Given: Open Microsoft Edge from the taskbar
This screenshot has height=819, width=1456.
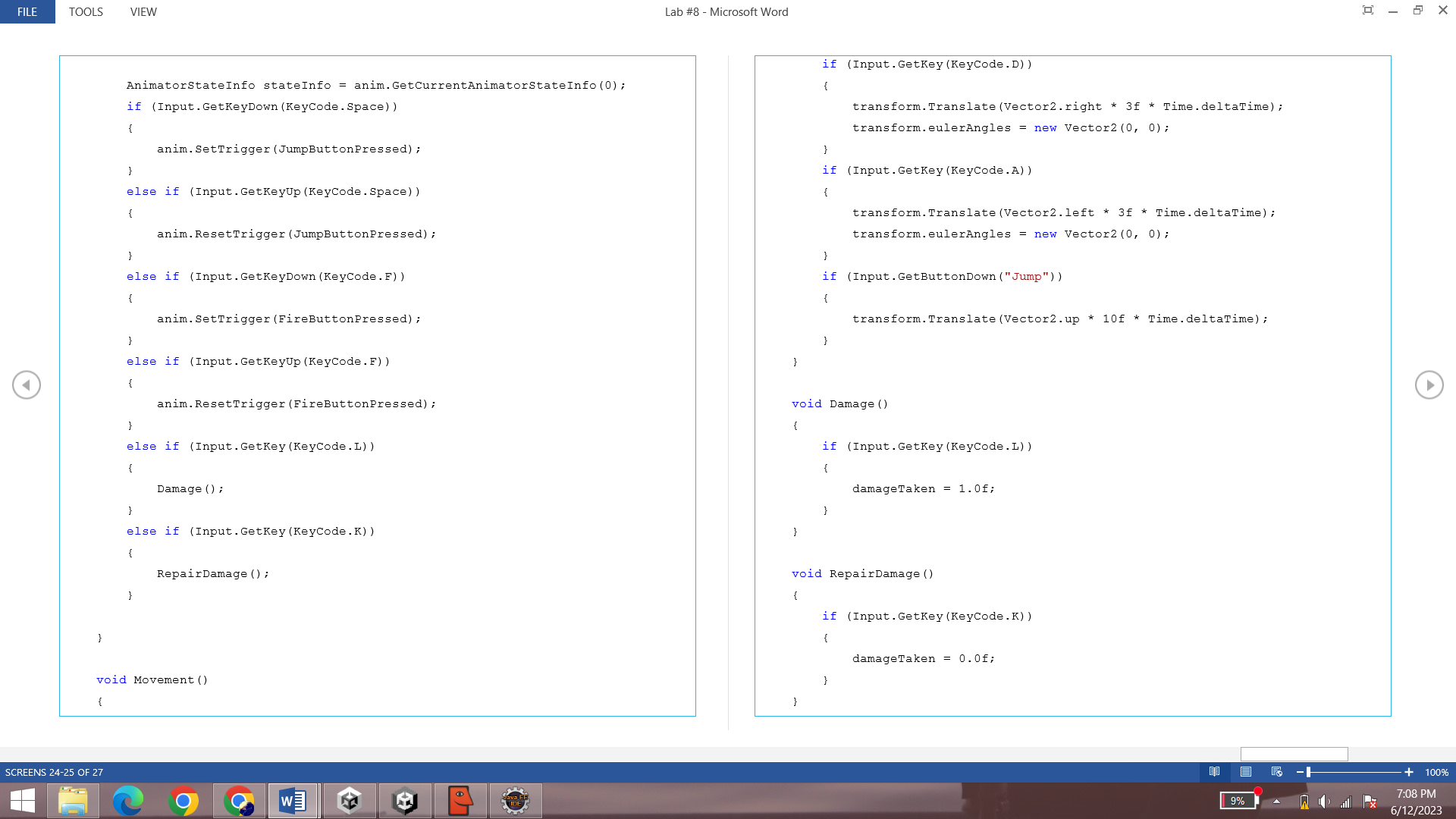Looking at the screenshot, I should coord(129,800).
